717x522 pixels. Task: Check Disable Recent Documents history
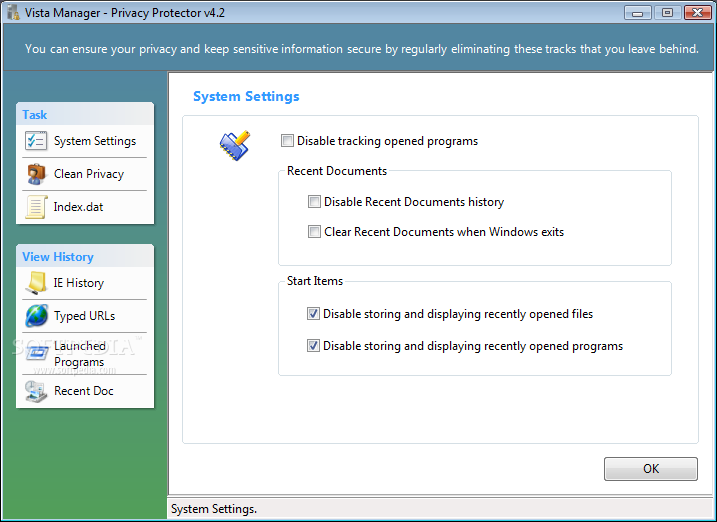pos(314,202)
